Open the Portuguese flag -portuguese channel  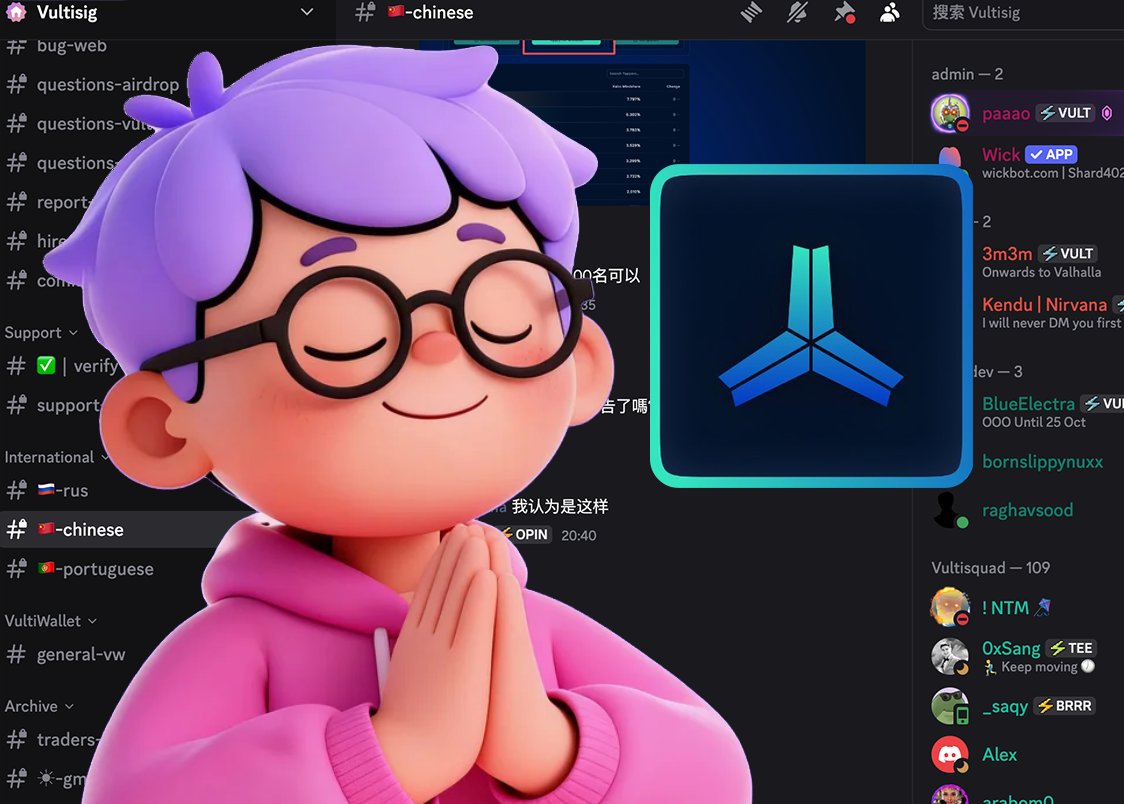pos(95,570)
